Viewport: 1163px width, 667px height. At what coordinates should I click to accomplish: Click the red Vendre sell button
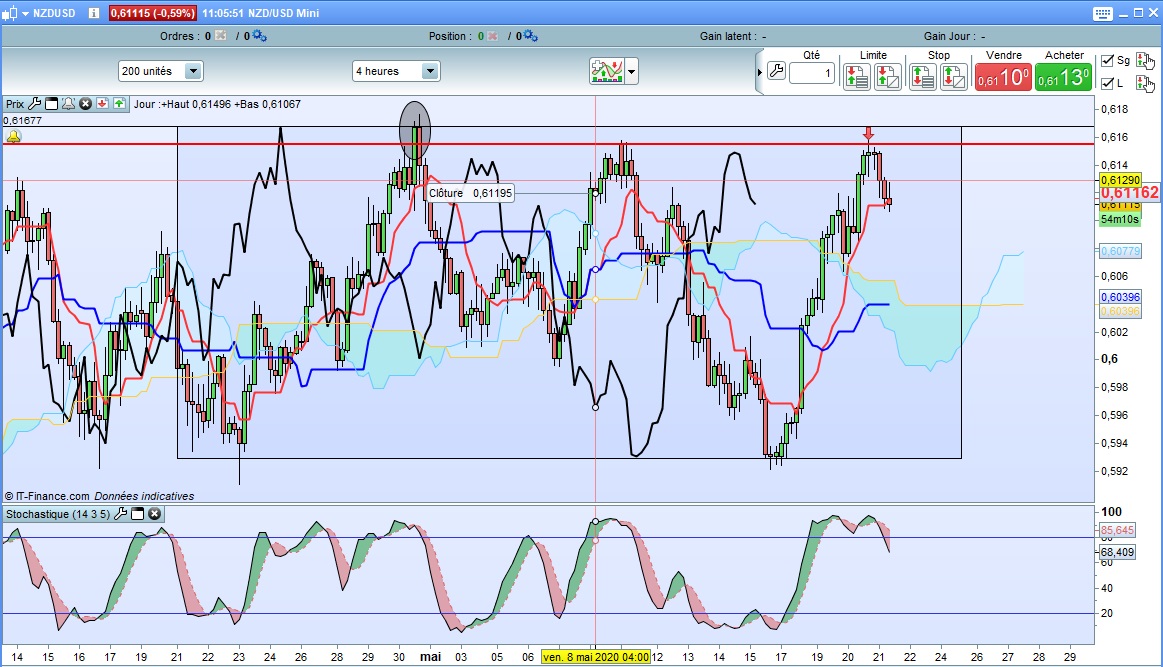coord(1004,77)
